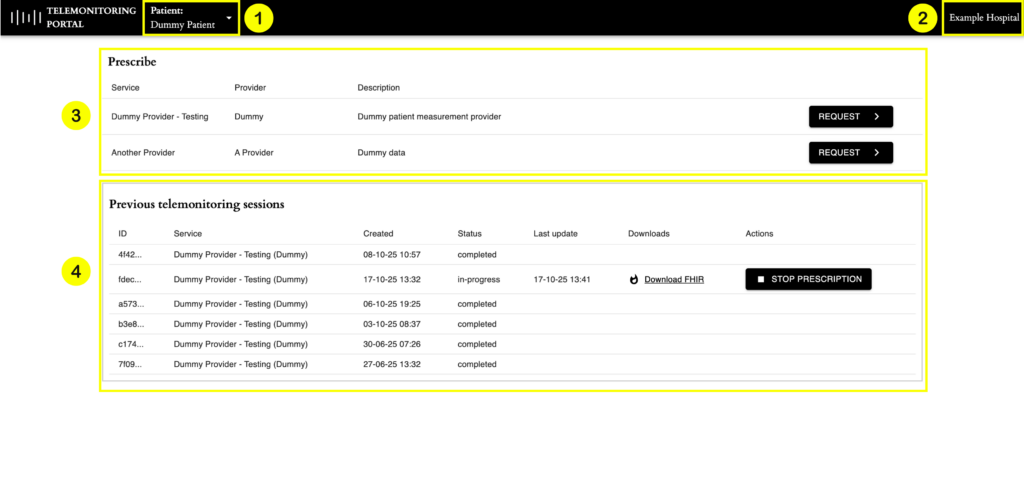Click the square stop icon in Stop Prescription

coord(761,279)
